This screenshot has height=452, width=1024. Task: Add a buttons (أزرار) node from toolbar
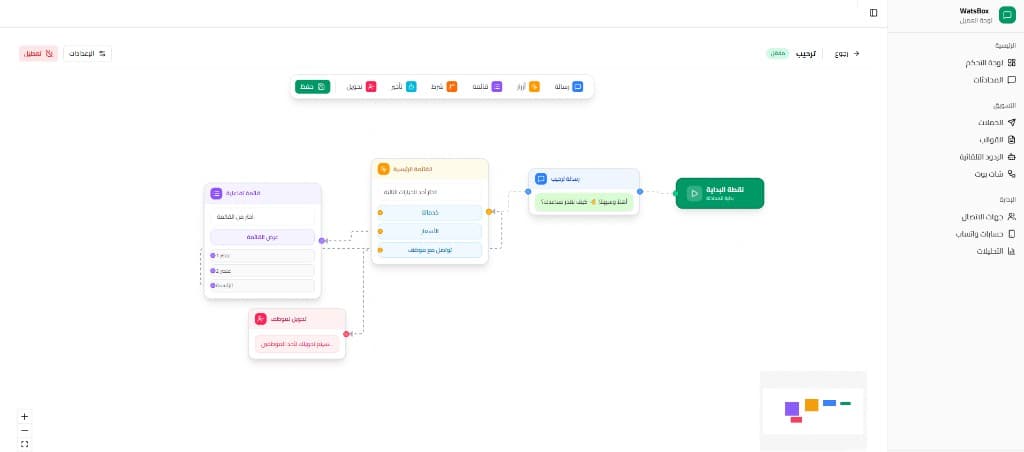click(x=527, y=87)
